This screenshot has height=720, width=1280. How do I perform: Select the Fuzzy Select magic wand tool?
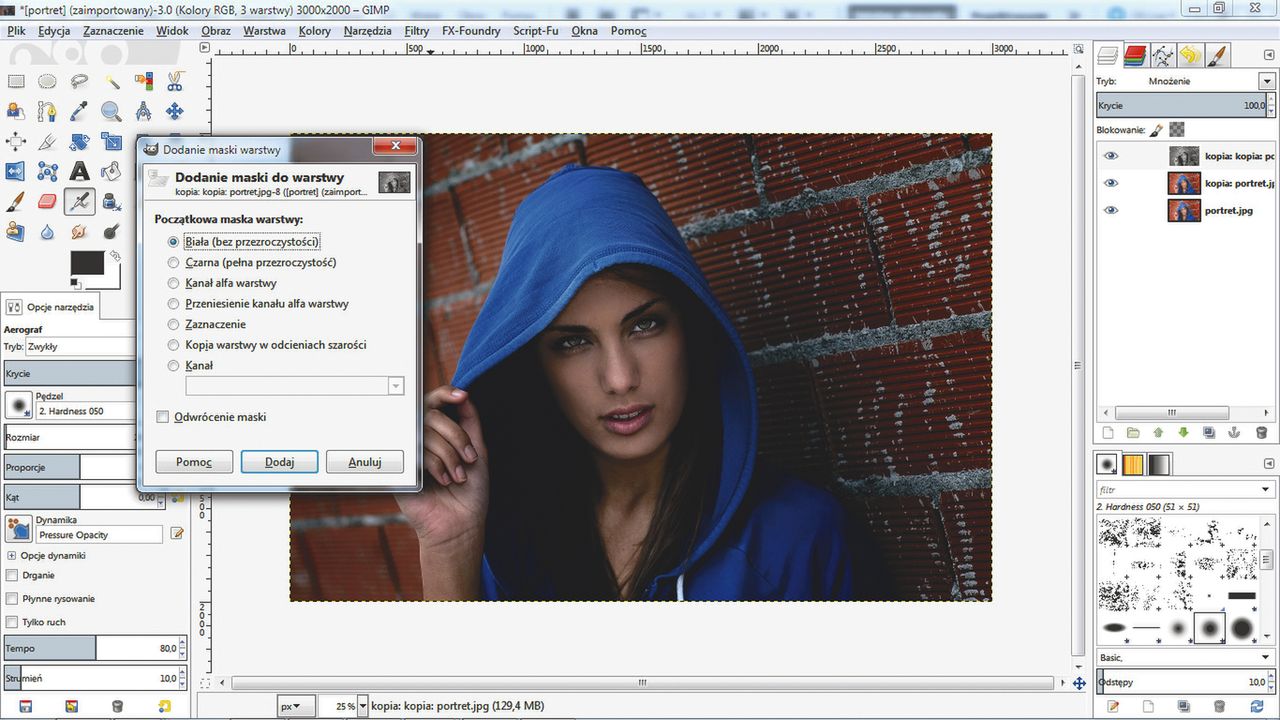click(x=111, y=81)
